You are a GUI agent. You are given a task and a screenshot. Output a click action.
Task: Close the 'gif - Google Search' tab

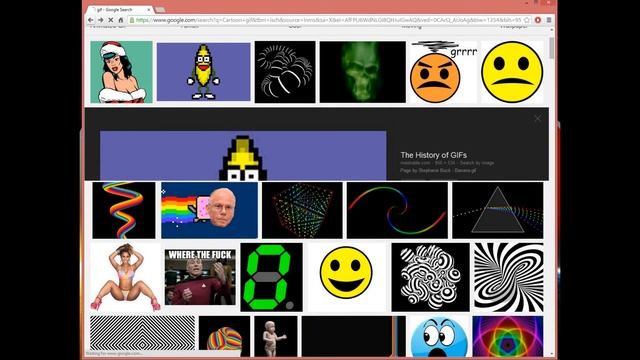[149, 9]
